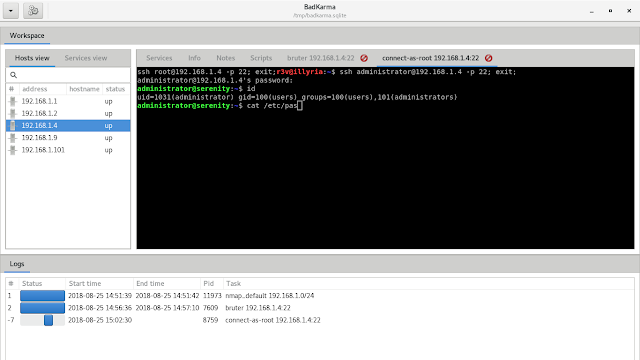Open the Scripts tab

[x=261, y=58]
